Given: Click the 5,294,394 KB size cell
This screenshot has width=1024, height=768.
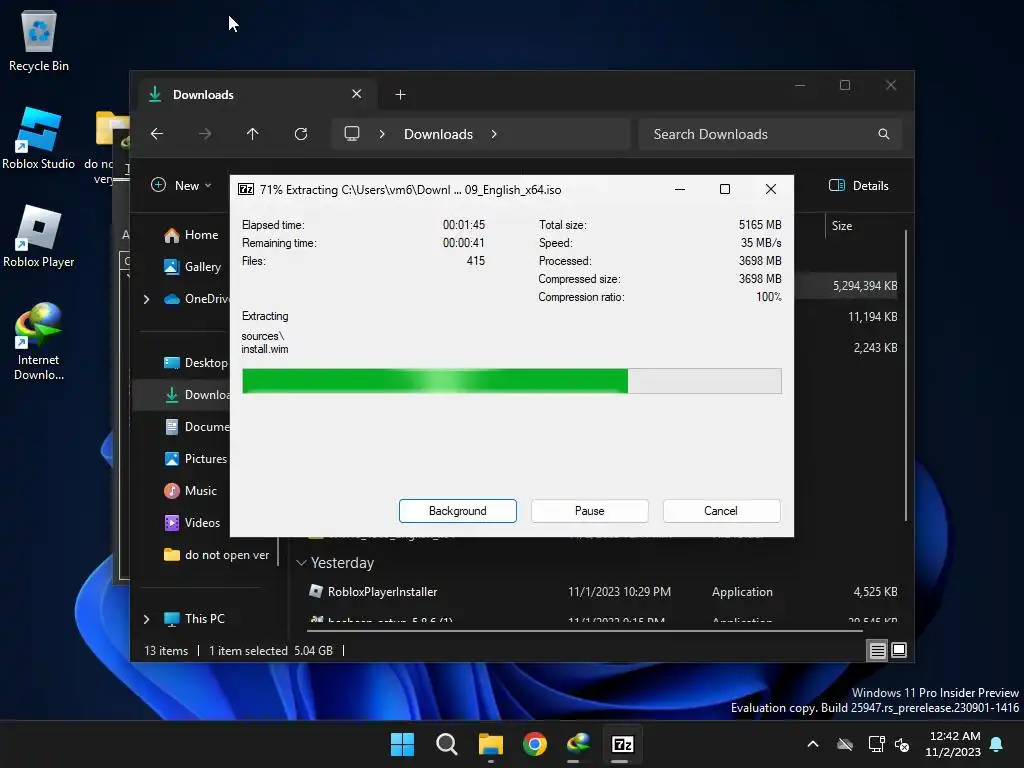Looking at the screenshot, I should click(864, 286).
